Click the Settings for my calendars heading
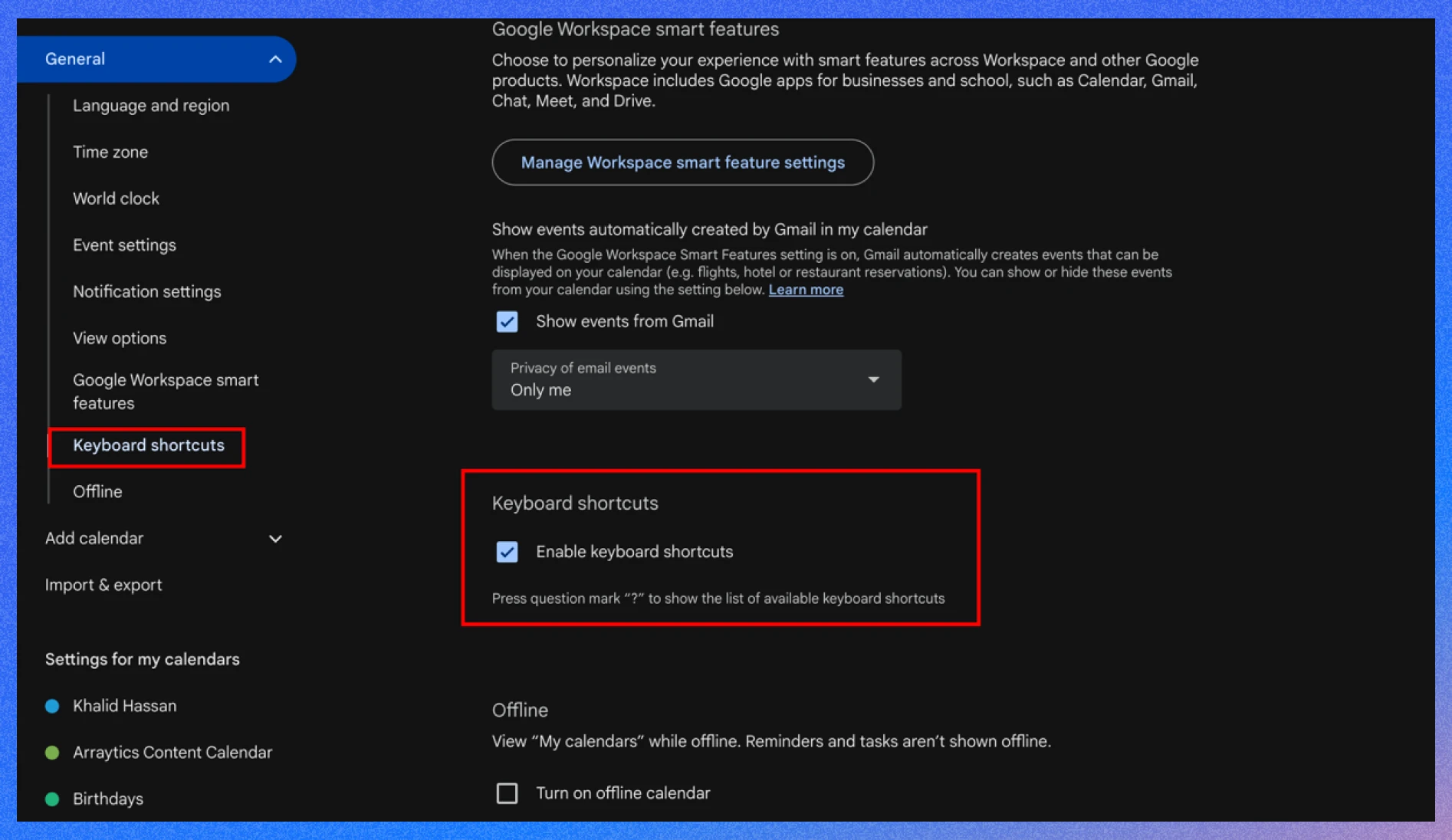Screen dimensions: 1452x840 (x=142, y=659)
